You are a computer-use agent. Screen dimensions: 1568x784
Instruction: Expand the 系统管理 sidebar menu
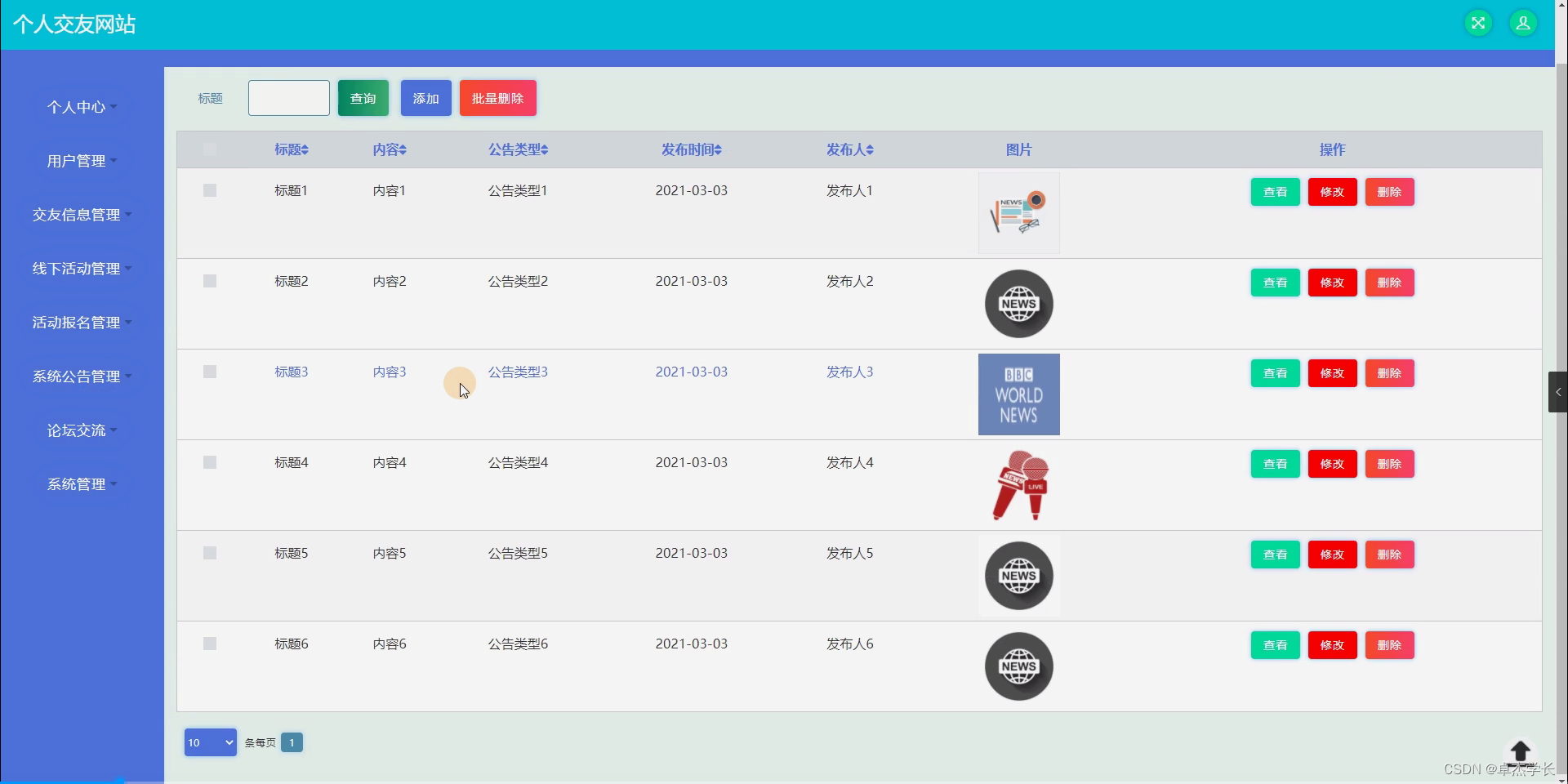(x=82, y=484)
